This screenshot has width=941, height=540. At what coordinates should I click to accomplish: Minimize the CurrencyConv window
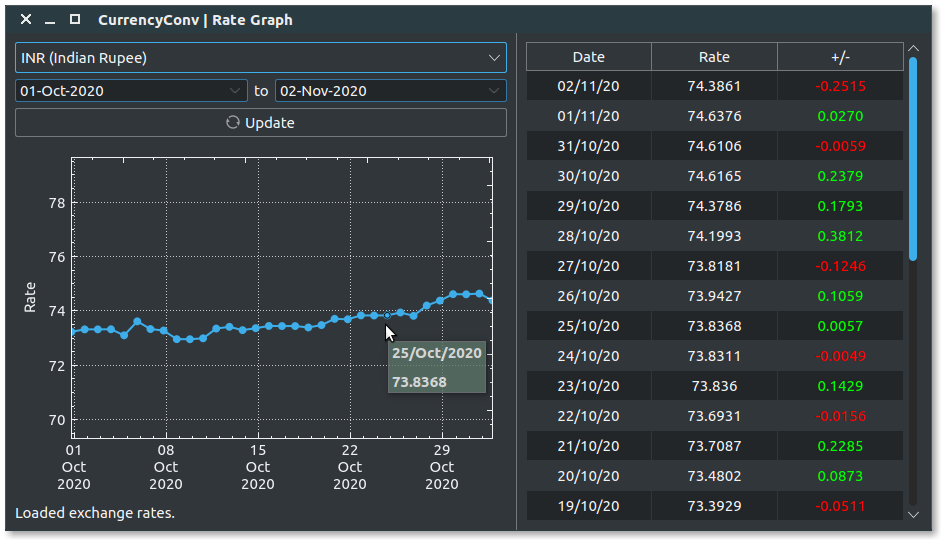tap(50, 20)
